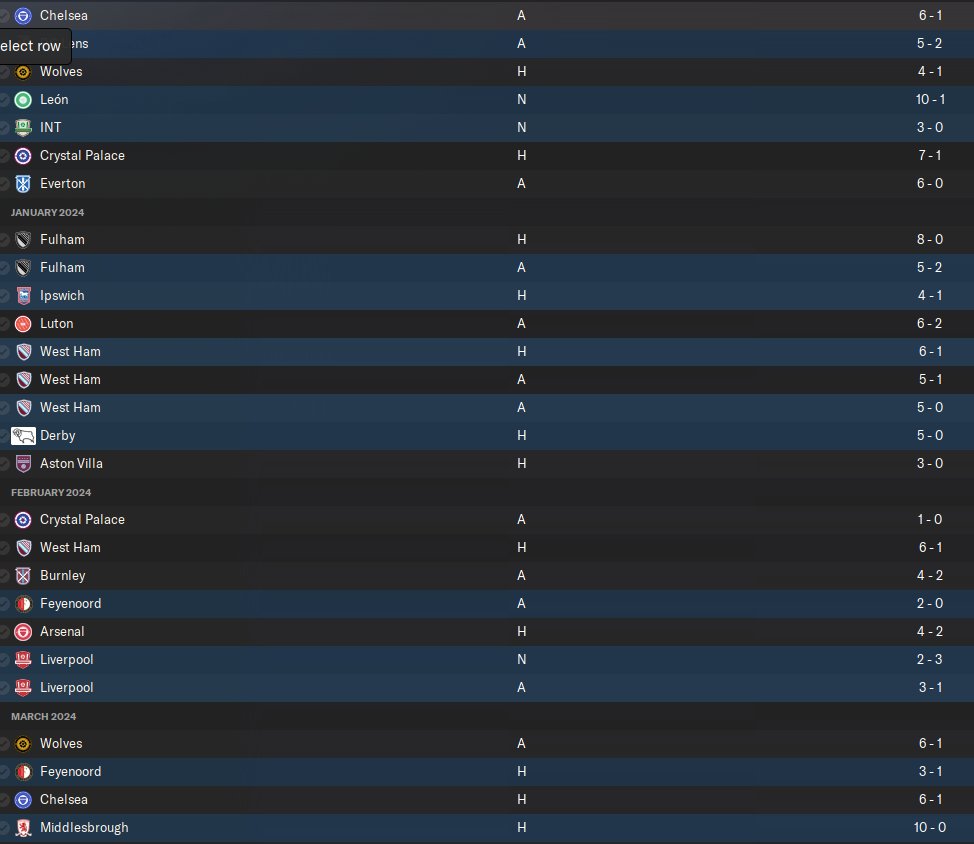Click the Derby ram logo icon
Viewport: 974px width, 844px height.
click(x=23, y=435)
